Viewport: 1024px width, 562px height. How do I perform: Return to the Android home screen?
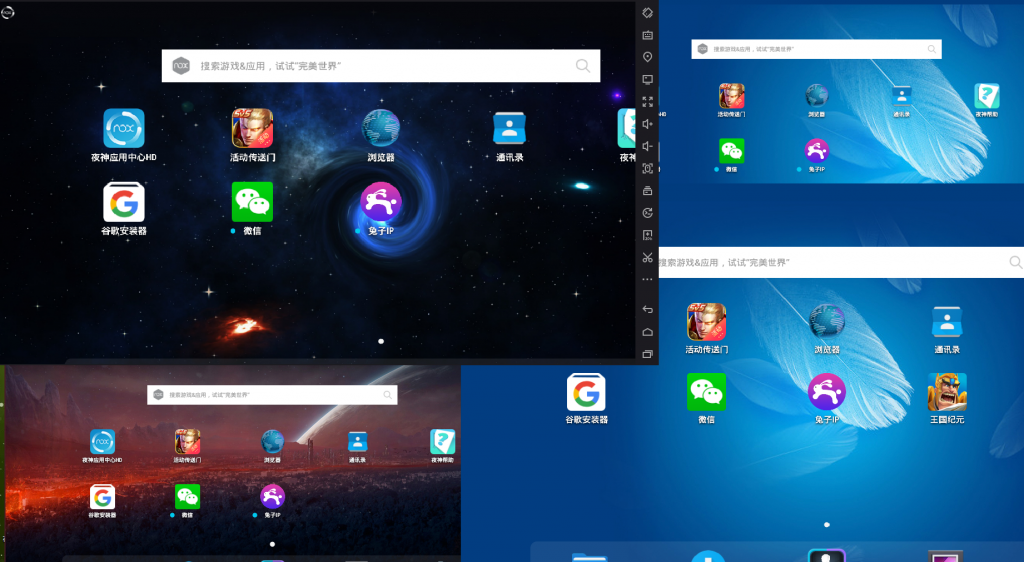click(x=647, y=332)
